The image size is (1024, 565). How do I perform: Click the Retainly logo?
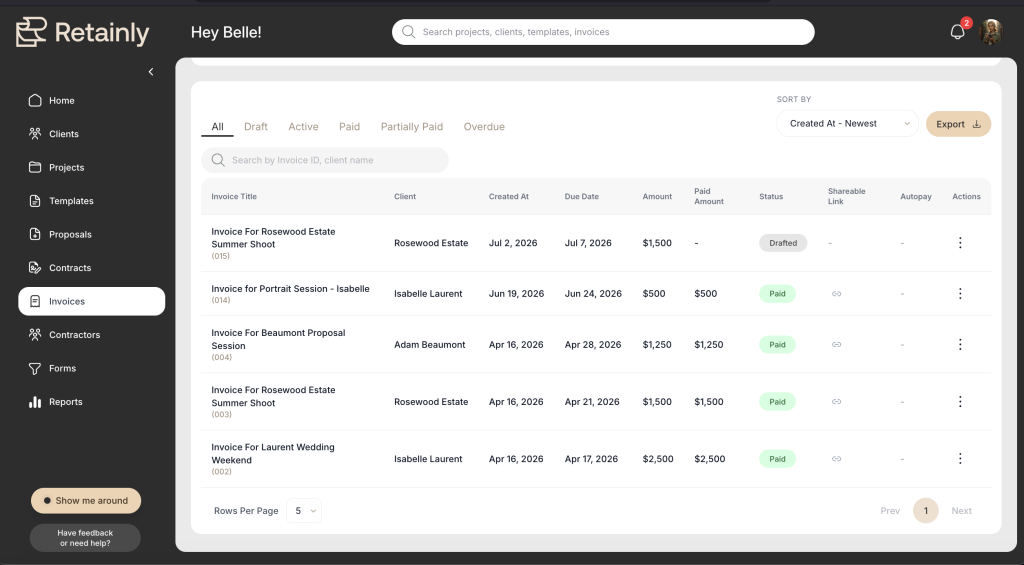point(82,32)
